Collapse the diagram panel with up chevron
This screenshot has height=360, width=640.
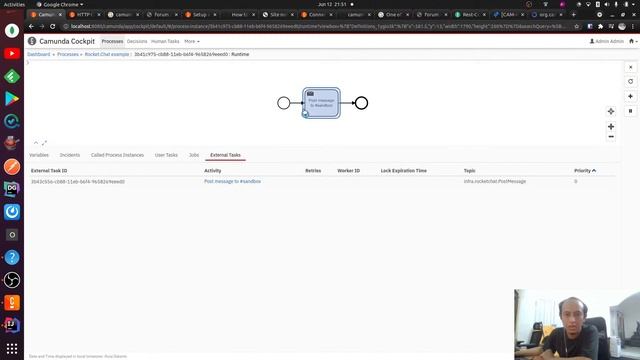[x=36, y=143]
